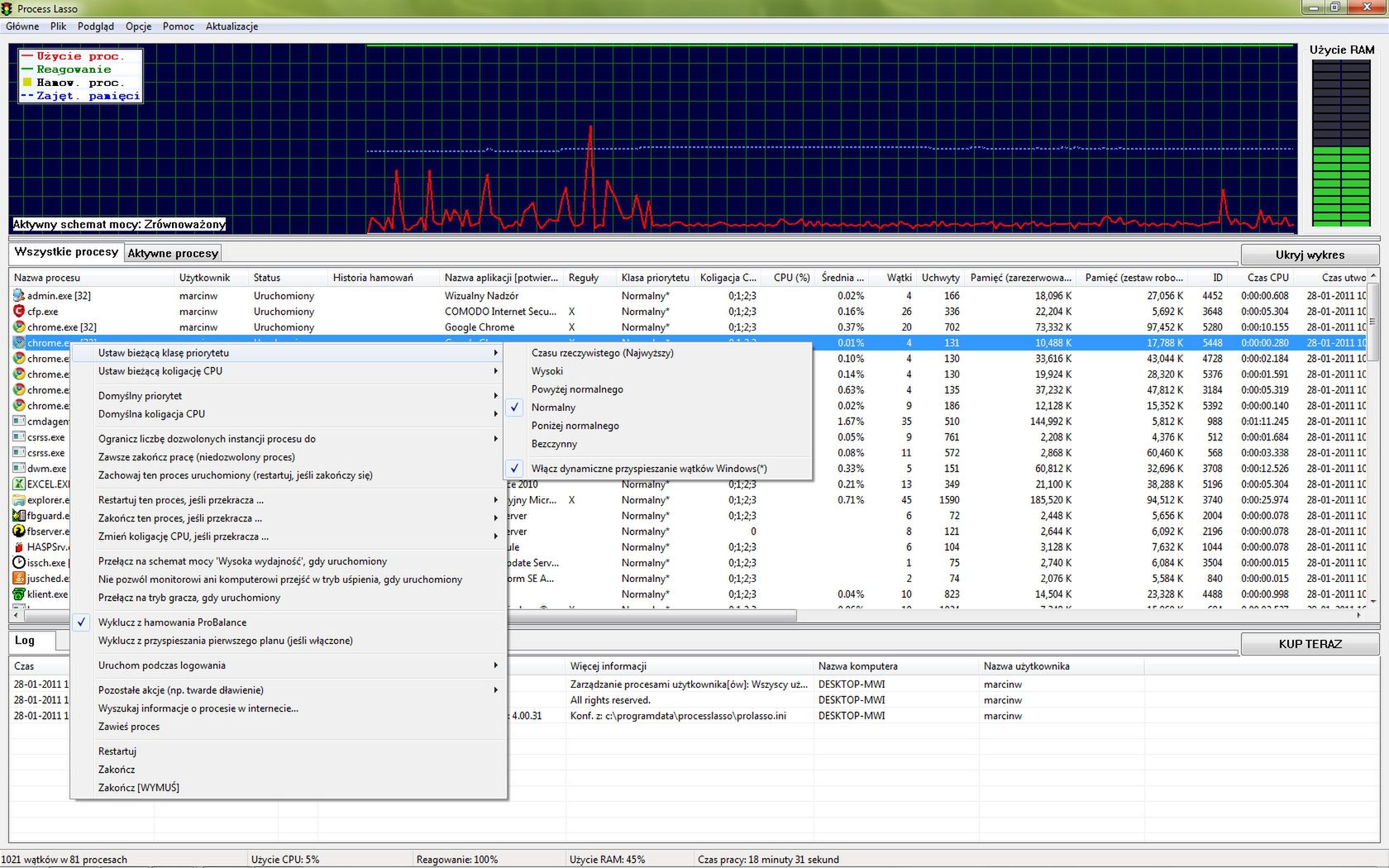This screenshot has height=868, width=1389.
Task: Toggle 'Zachowaj ten proces uruchomiony'
Action: point(289,475)
